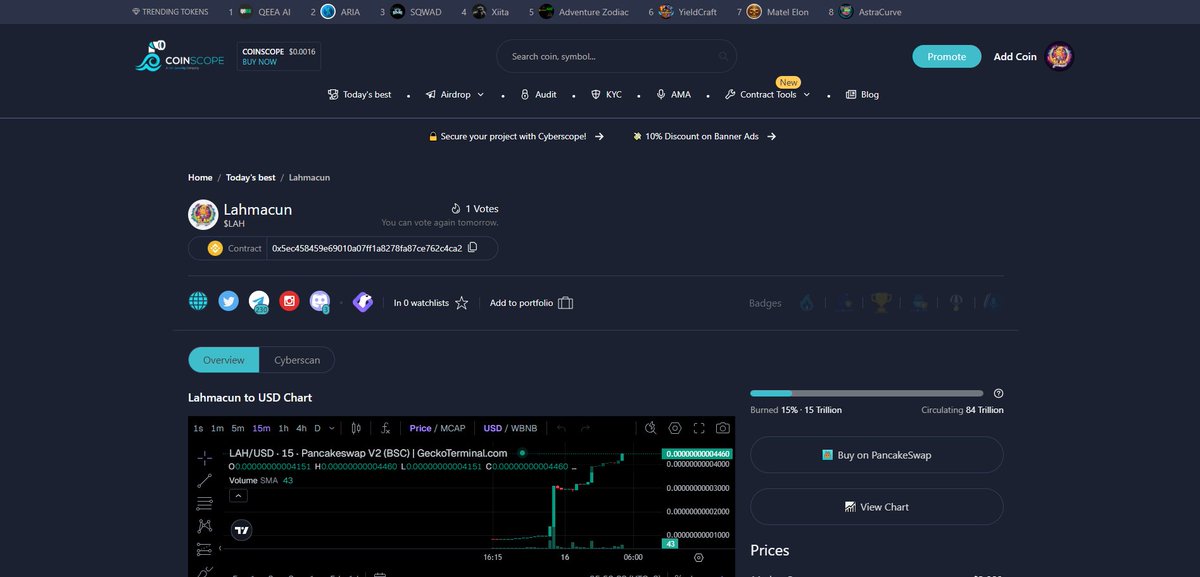Click the Search coin, symbol input field
The height and width of the screenshot is (577, 1200).
pos(615,56)
